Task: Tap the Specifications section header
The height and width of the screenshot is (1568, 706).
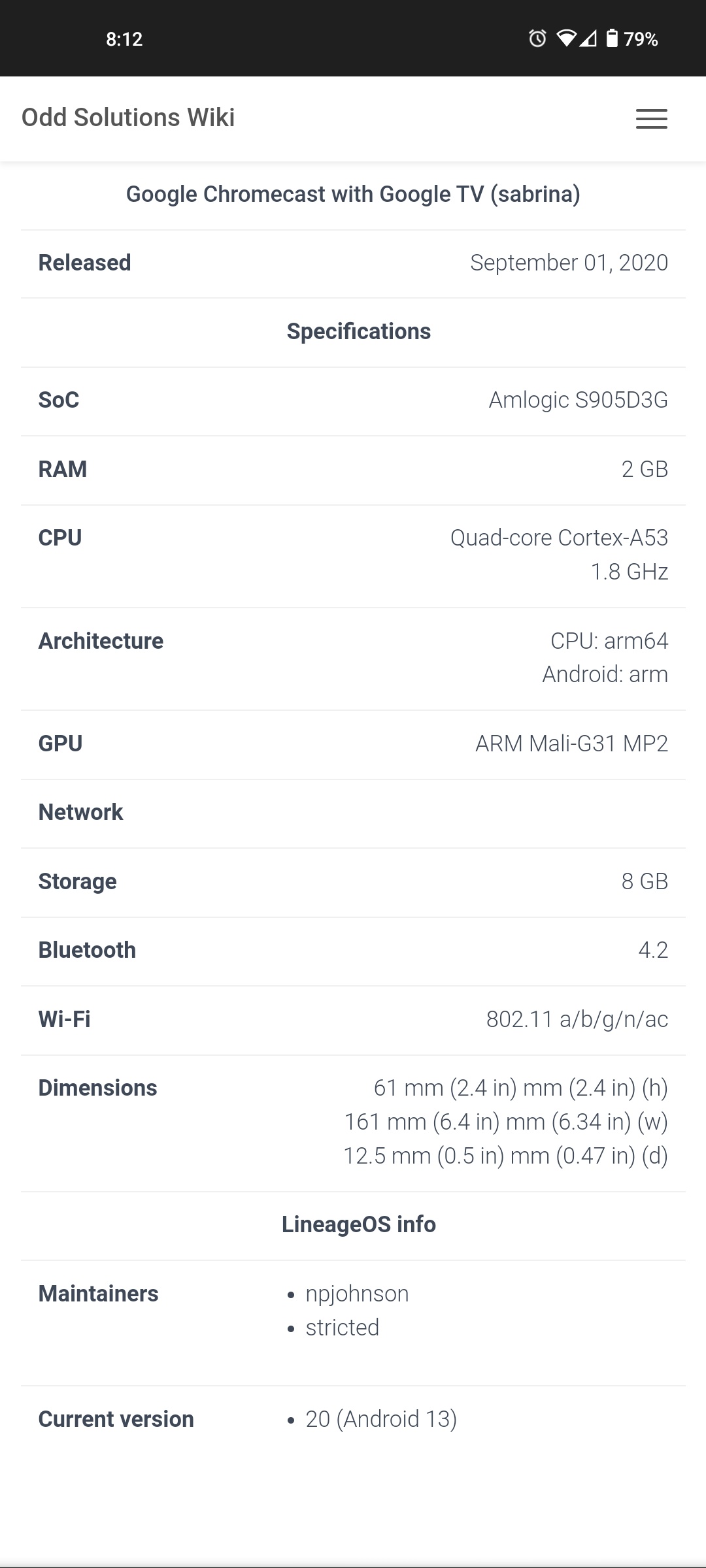Action: coord(358,331)
